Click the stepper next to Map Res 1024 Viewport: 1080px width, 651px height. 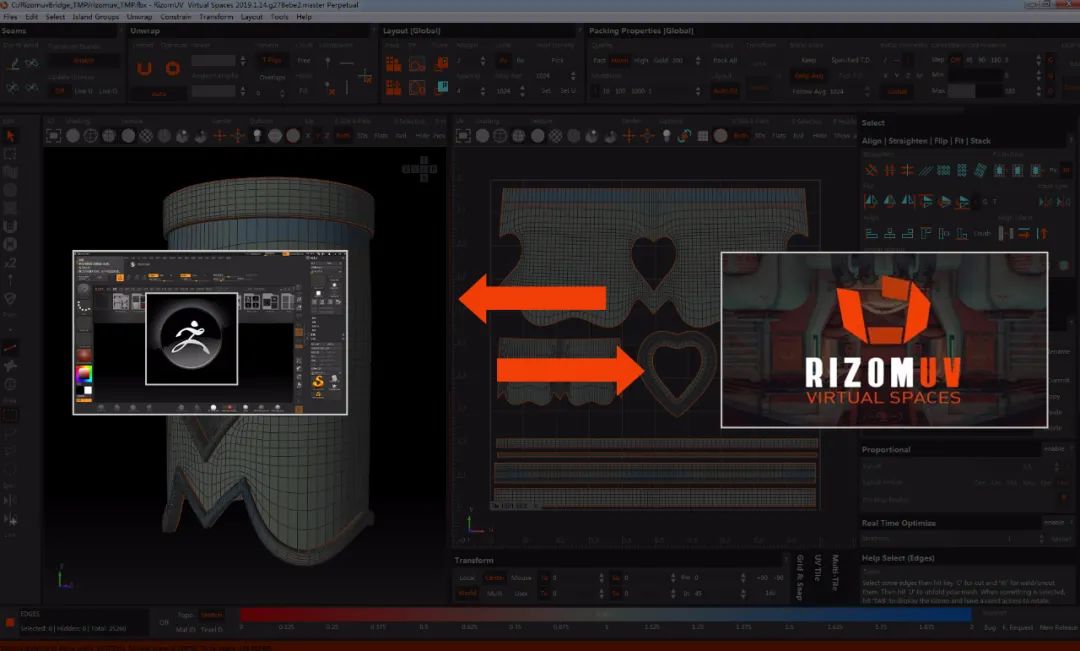click(x=522, y=91)
